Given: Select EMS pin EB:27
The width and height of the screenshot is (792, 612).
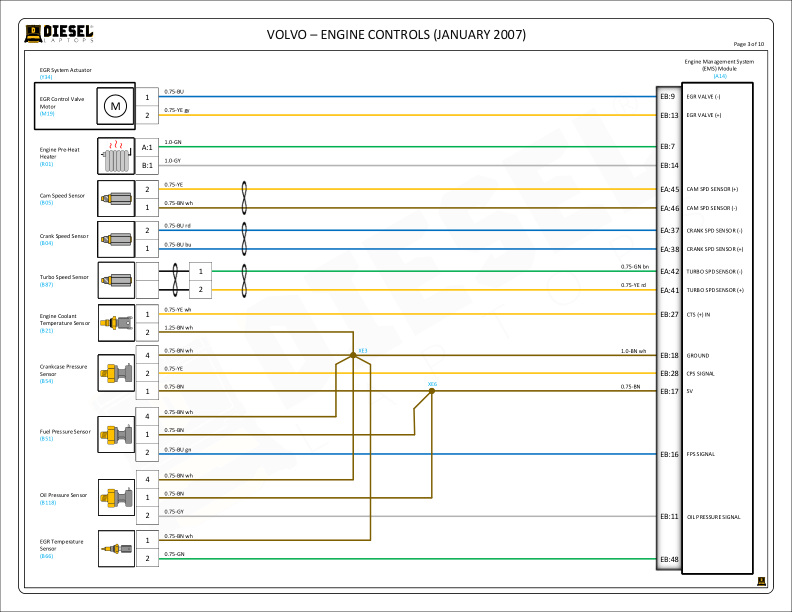Looking at the screenshot, I should click(669, 314).
